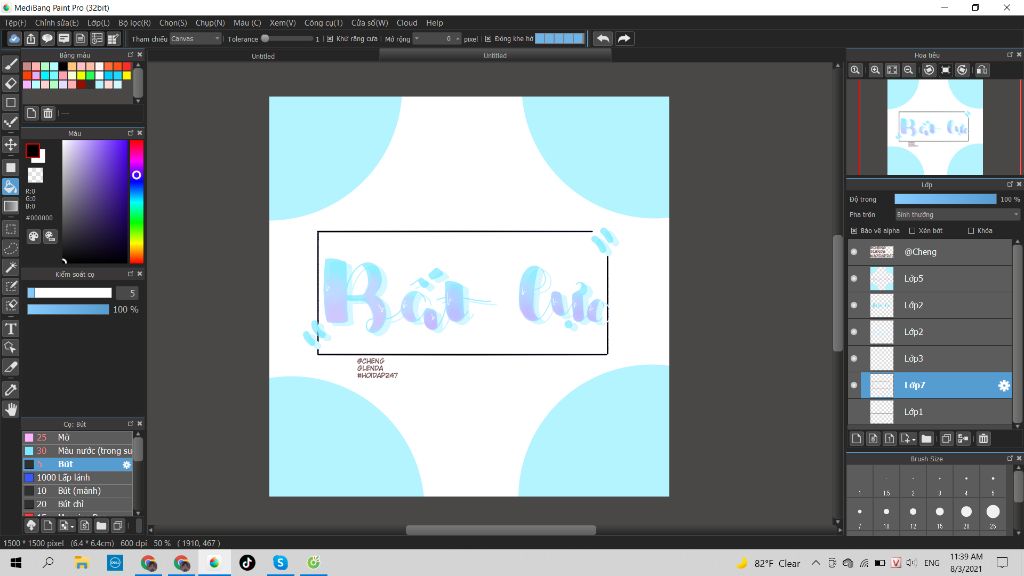Select the Lấp lánh brush
1024x576 pixels.
tap(78, 477)
